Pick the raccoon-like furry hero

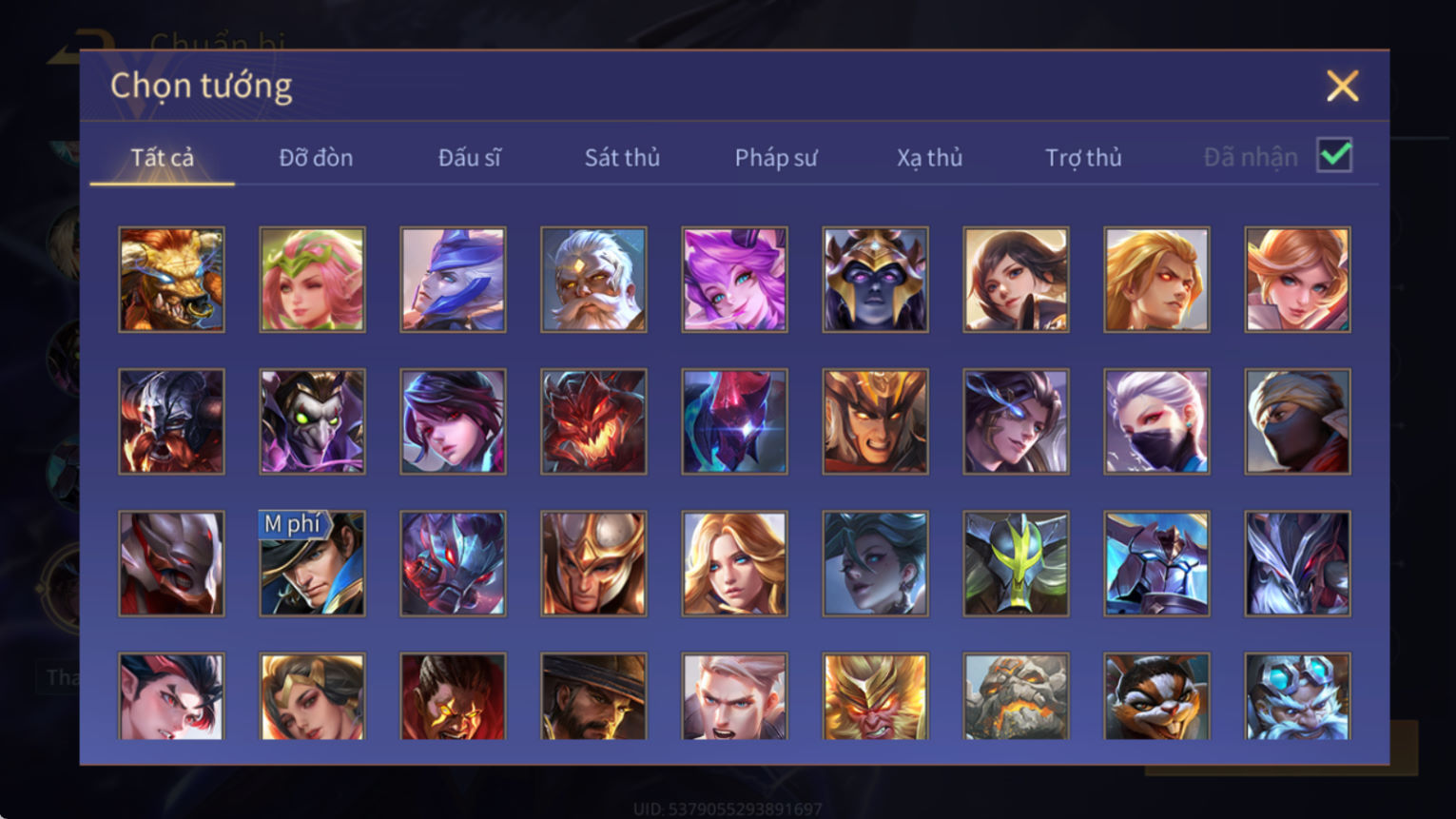tap(1156, 696)
